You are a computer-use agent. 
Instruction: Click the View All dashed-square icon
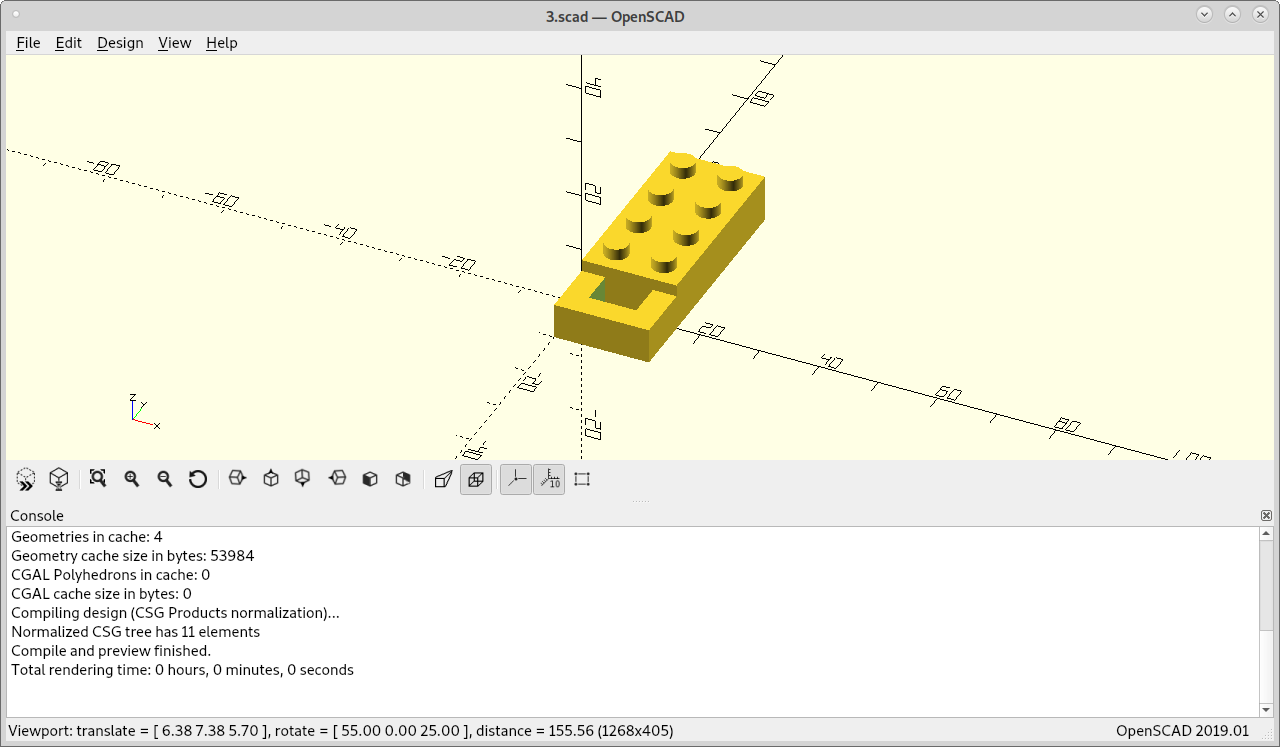pyautogui.click(x=582, y=479)
